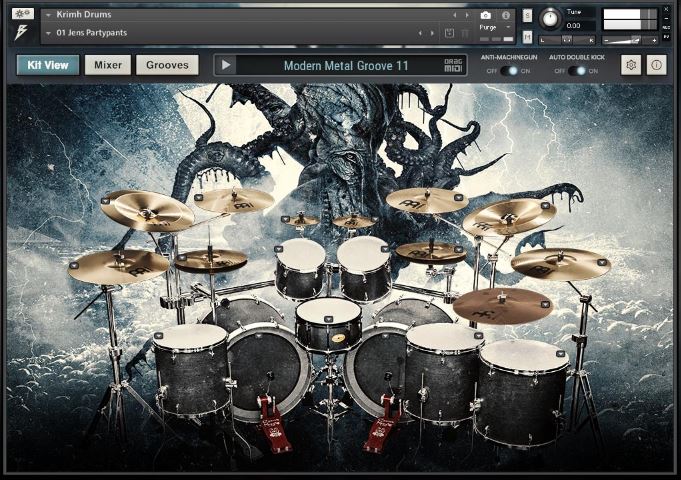Mute the instrument with M button
The width and height of the screenshot is (681, 480).
[x=527, y=37]
